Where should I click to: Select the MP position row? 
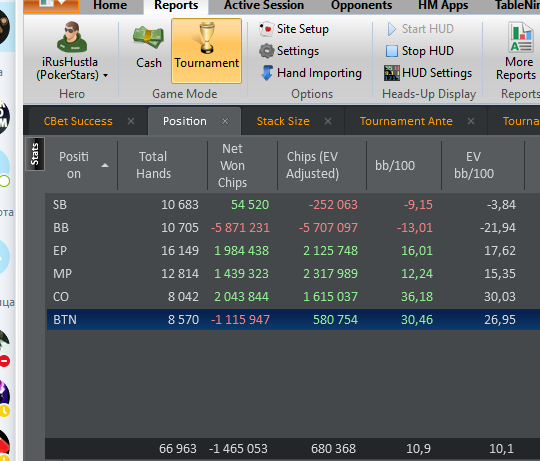point(293,274)
